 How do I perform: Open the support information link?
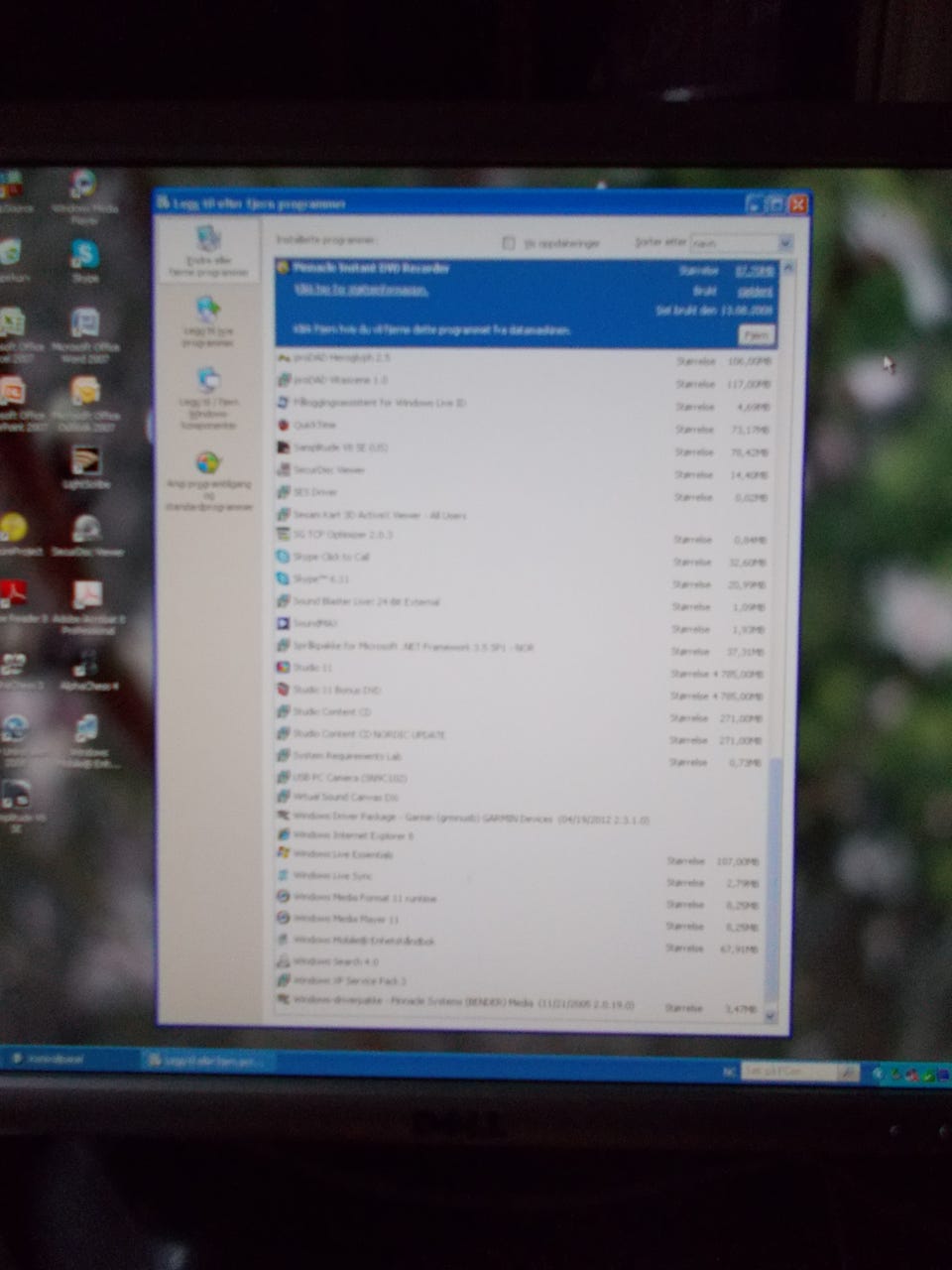(361, 290)
